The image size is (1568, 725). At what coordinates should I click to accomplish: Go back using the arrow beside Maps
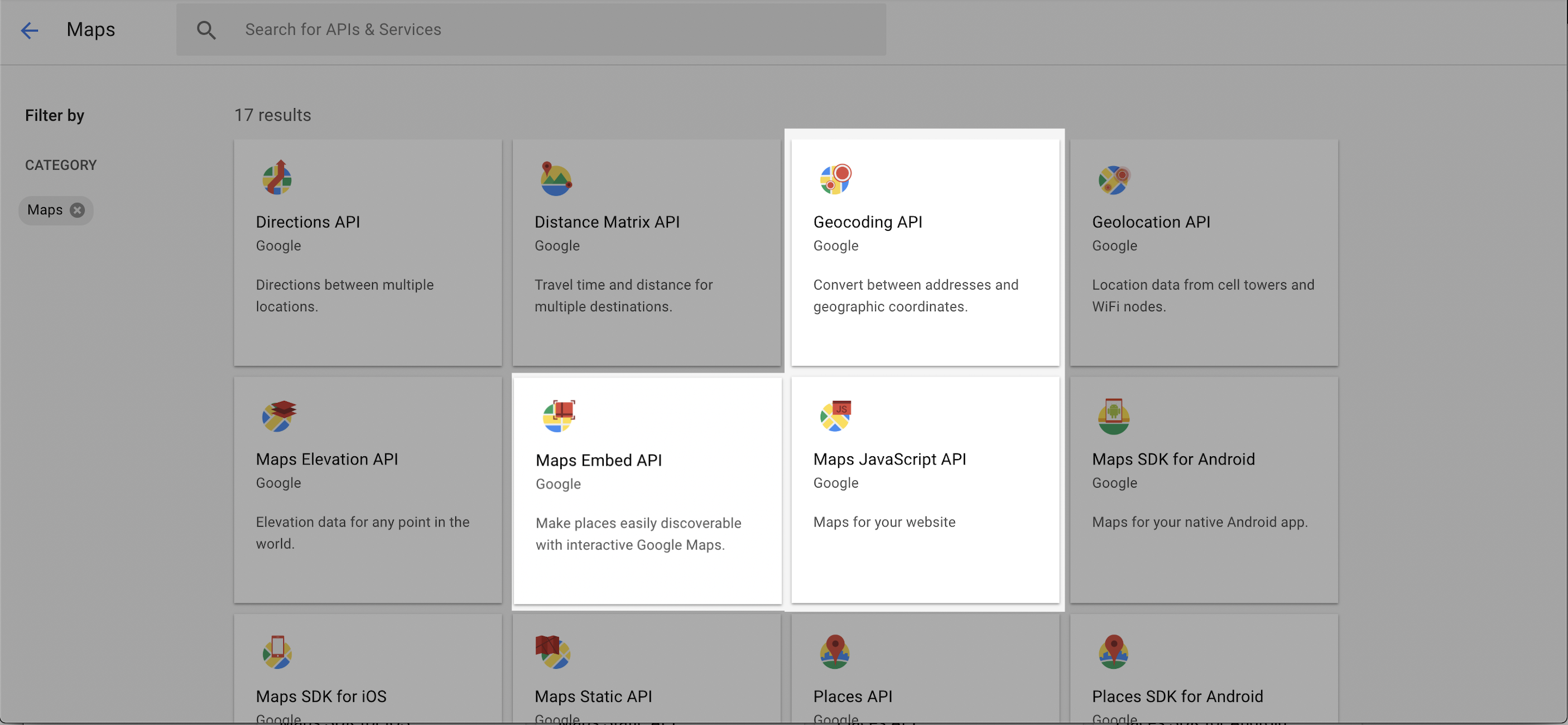(29, 30)
